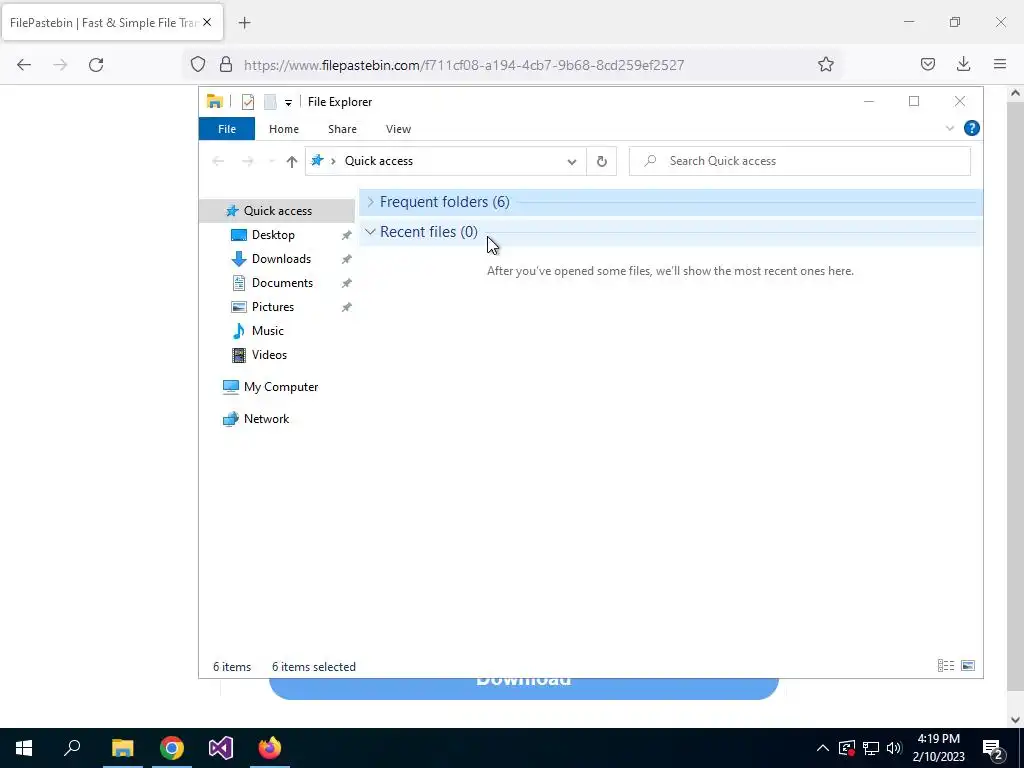Click the volume speaker tray icon
This screenshot has height=768, width=1024.
tap(894, 748)
